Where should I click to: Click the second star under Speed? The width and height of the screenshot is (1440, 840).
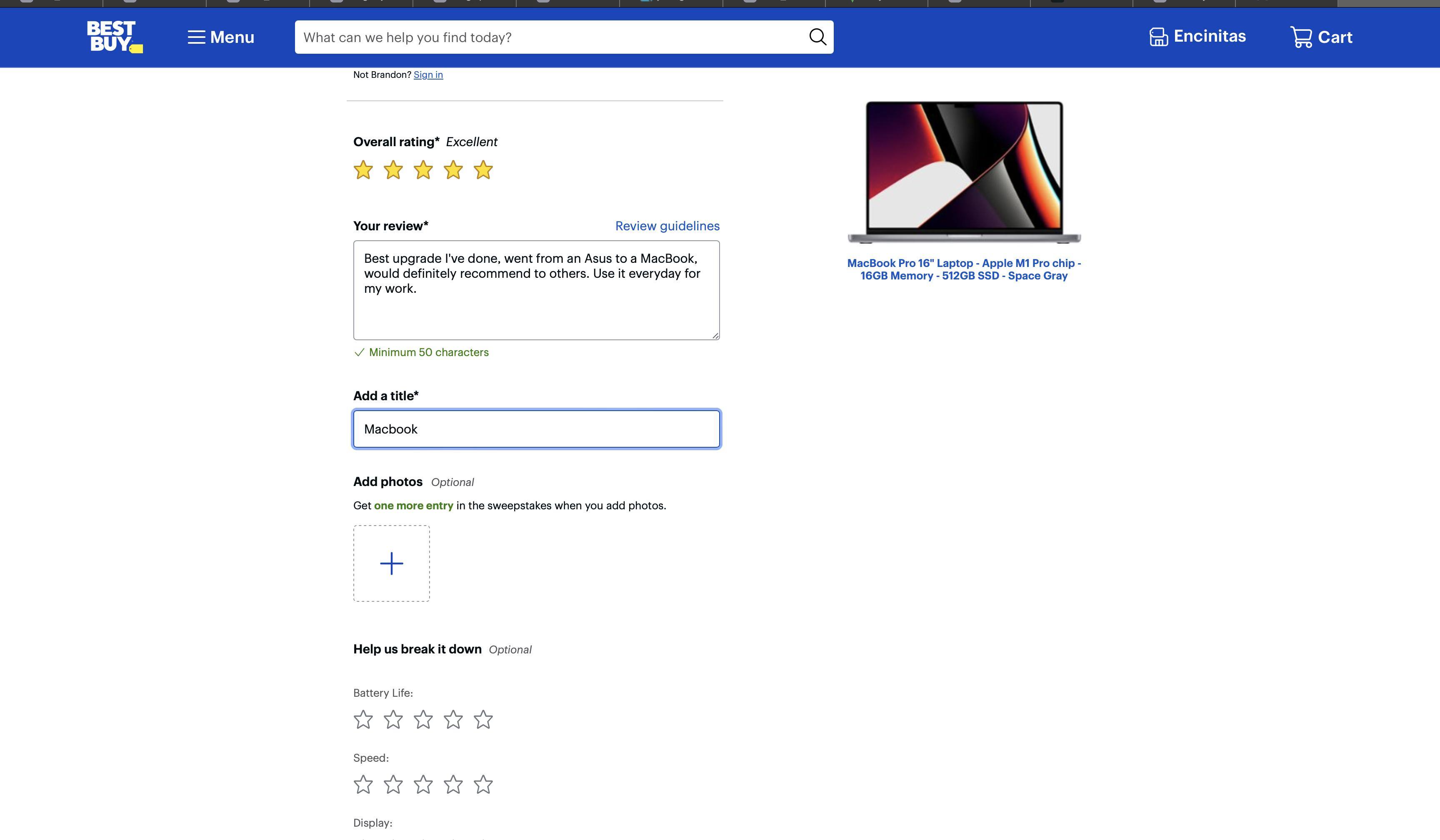tap(393, 784)
